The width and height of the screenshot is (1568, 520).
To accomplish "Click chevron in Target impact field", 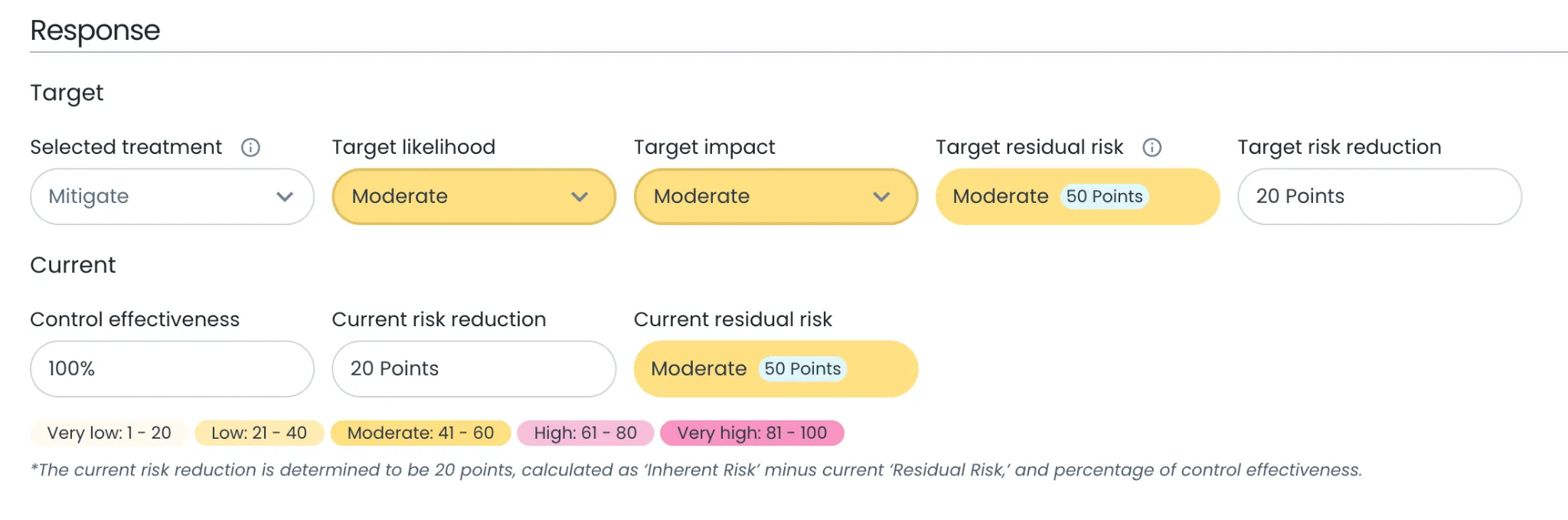I will coord(881,197).
